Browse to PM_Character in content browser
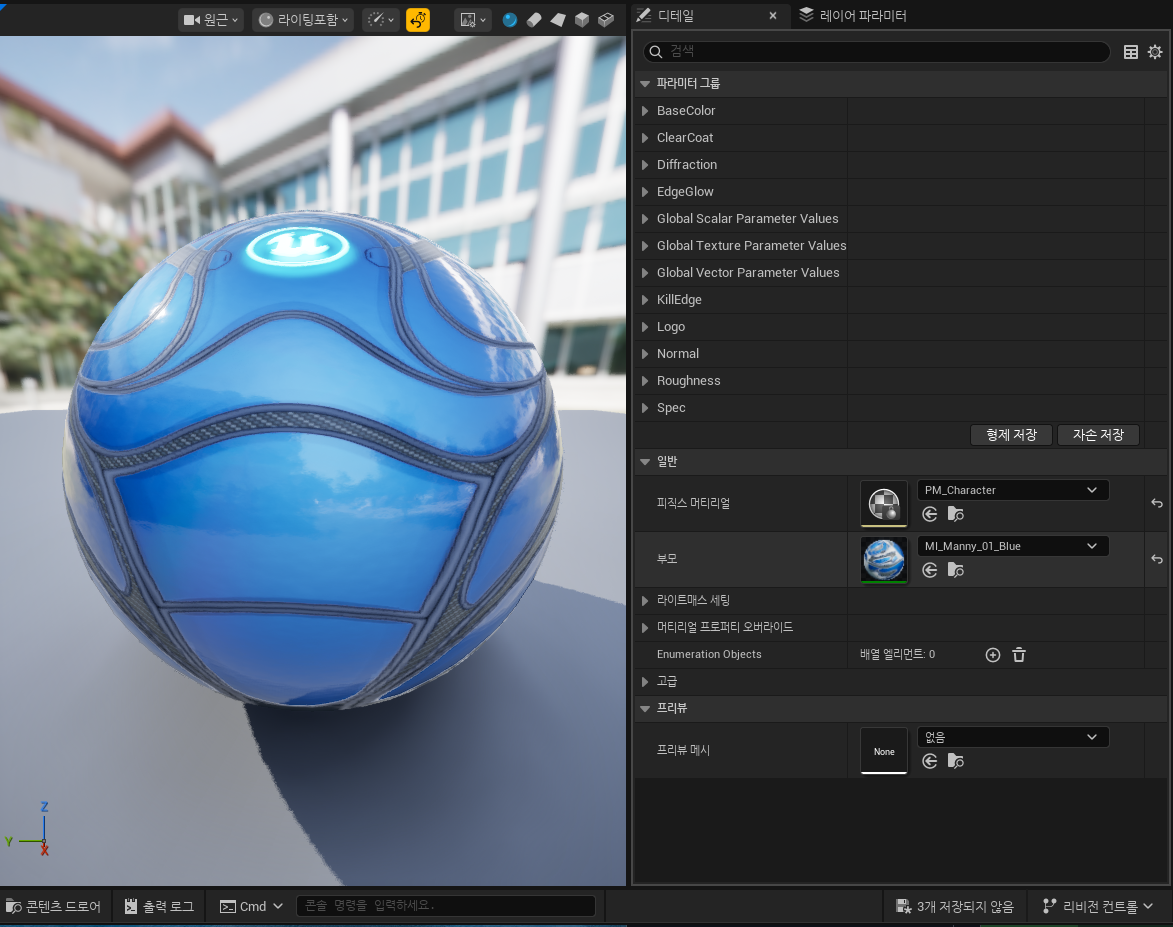This screenshot has width=1173, height=927. (x=955, y=514)
